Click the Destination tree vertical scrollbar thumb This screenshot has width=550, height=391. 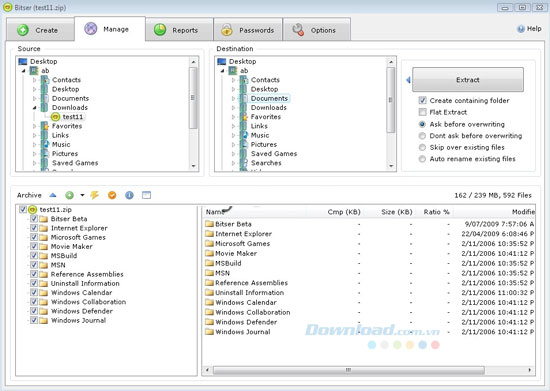click(390, 100)
